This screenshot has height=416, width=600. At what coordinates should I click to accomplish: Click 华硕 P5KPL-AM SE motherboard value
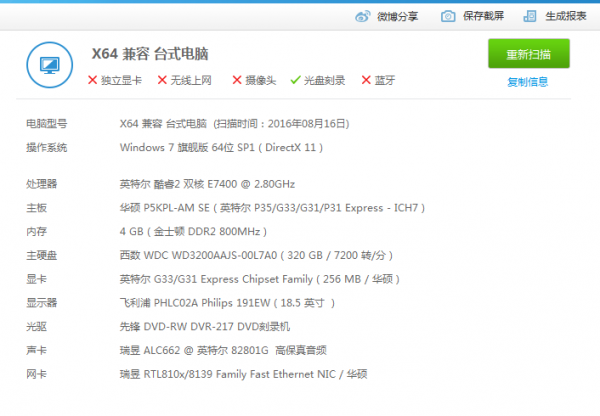click(x=272, y=208)
